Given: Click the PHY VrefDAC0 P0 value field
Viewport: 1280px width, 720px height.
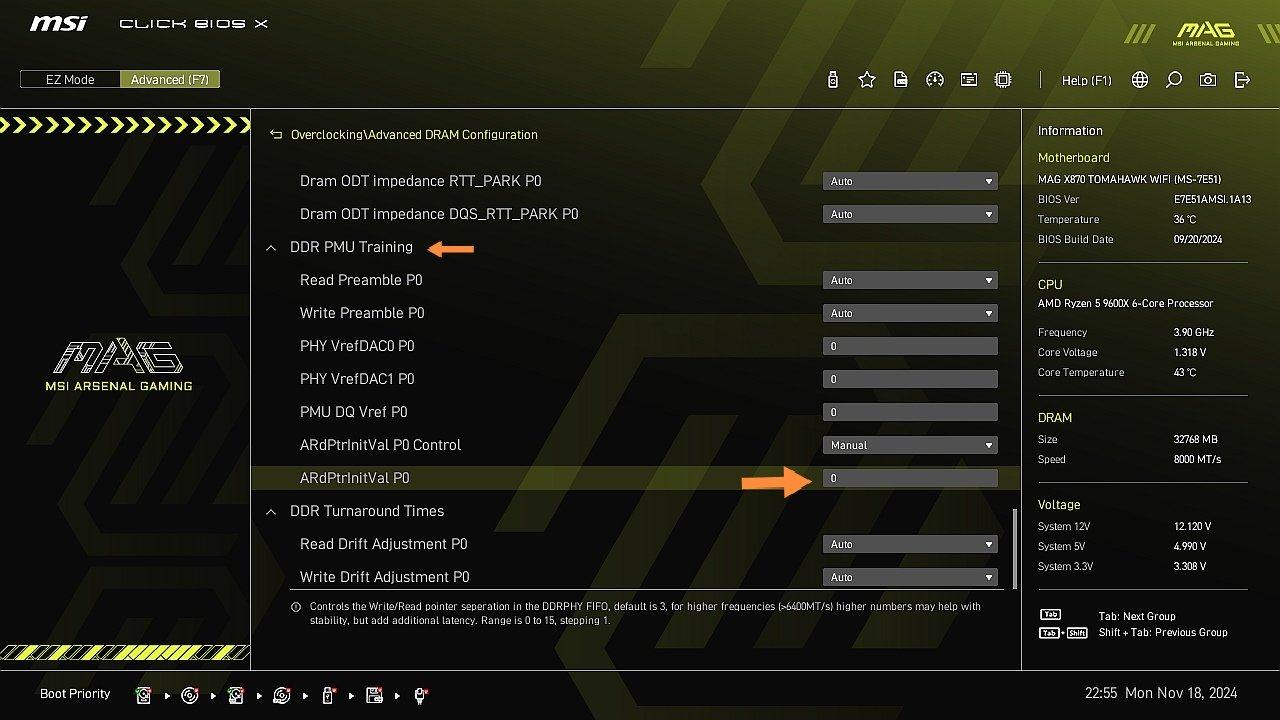Looking at the screenshot, I should [910, 346].
